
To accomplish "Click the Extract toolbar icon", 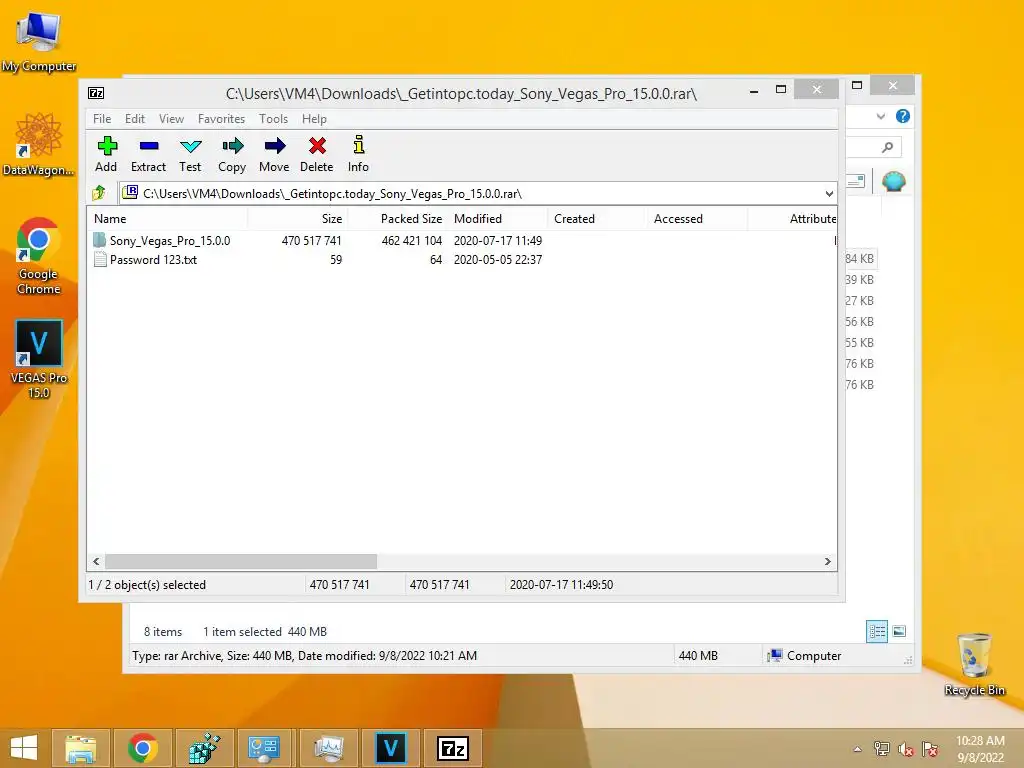I will pyautogui.click(x=149, y=146).
